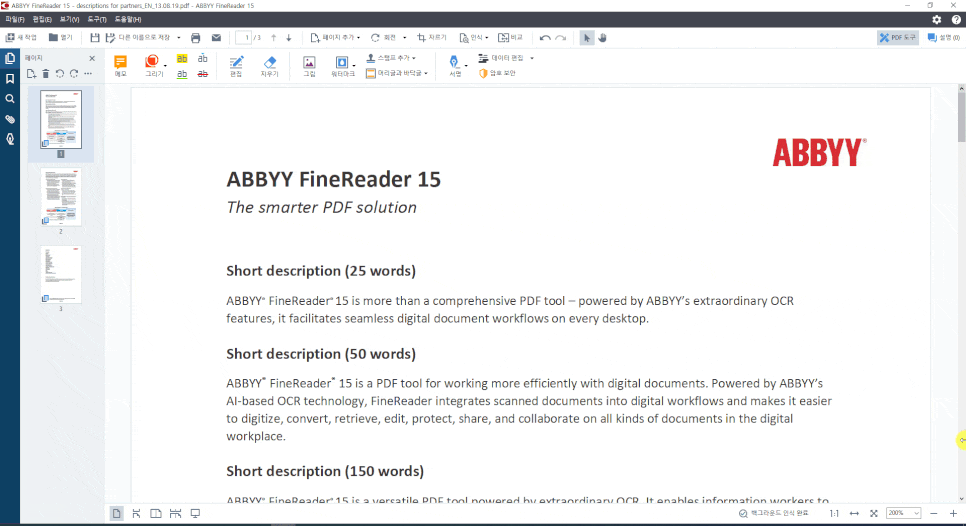This screenshot has width=966, height=526.
Task: Redo the last undone action
Action: [561, 38]
